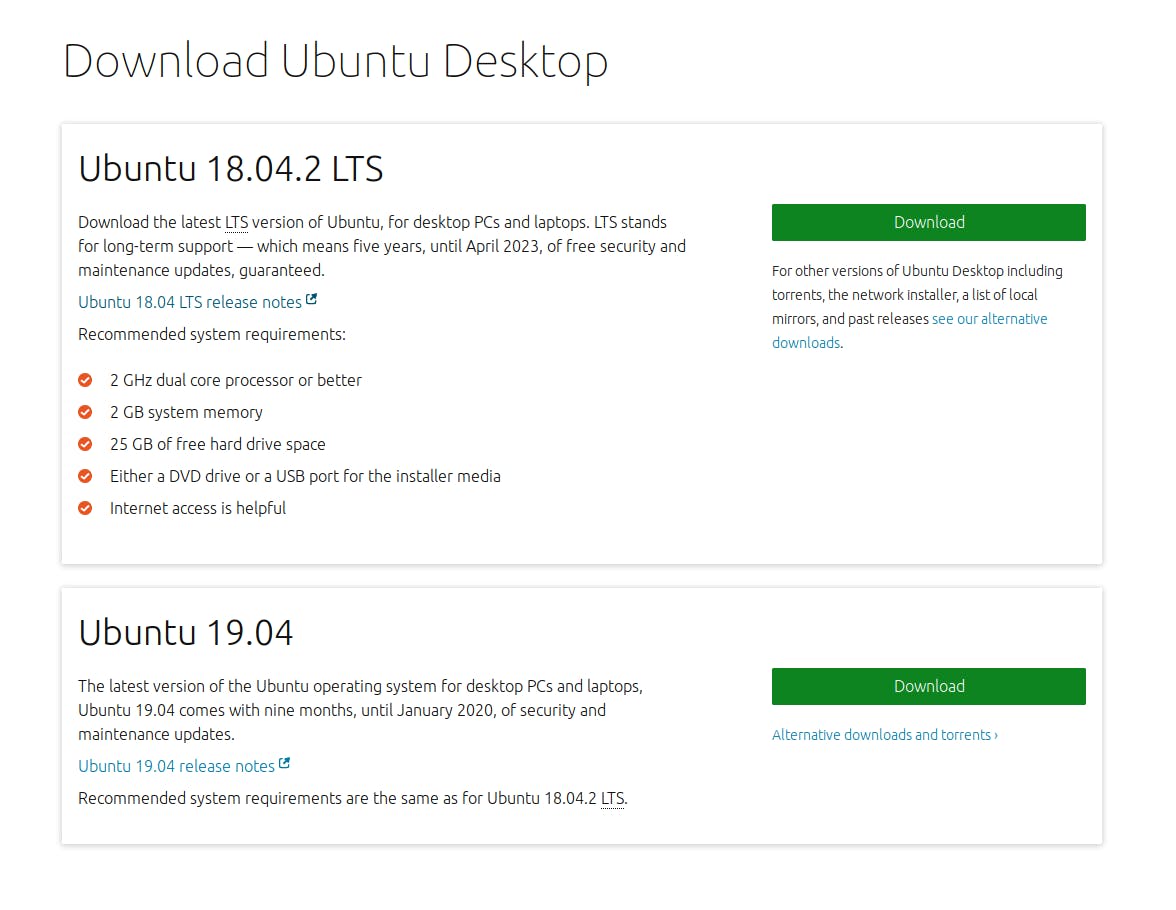Click the checkmark beside 25 GB hard drive space
Viewport: 1176px width, 910px height.
[x=86, y=444]
